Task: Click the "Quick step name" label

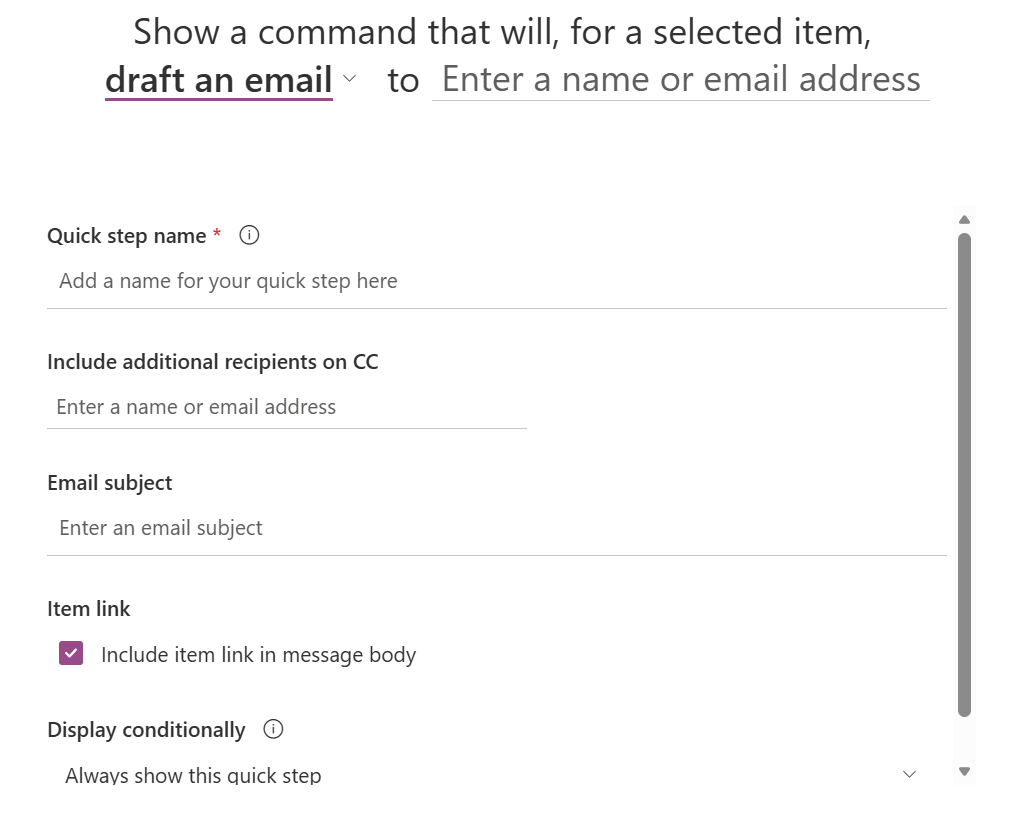Action: pos(127,236)
